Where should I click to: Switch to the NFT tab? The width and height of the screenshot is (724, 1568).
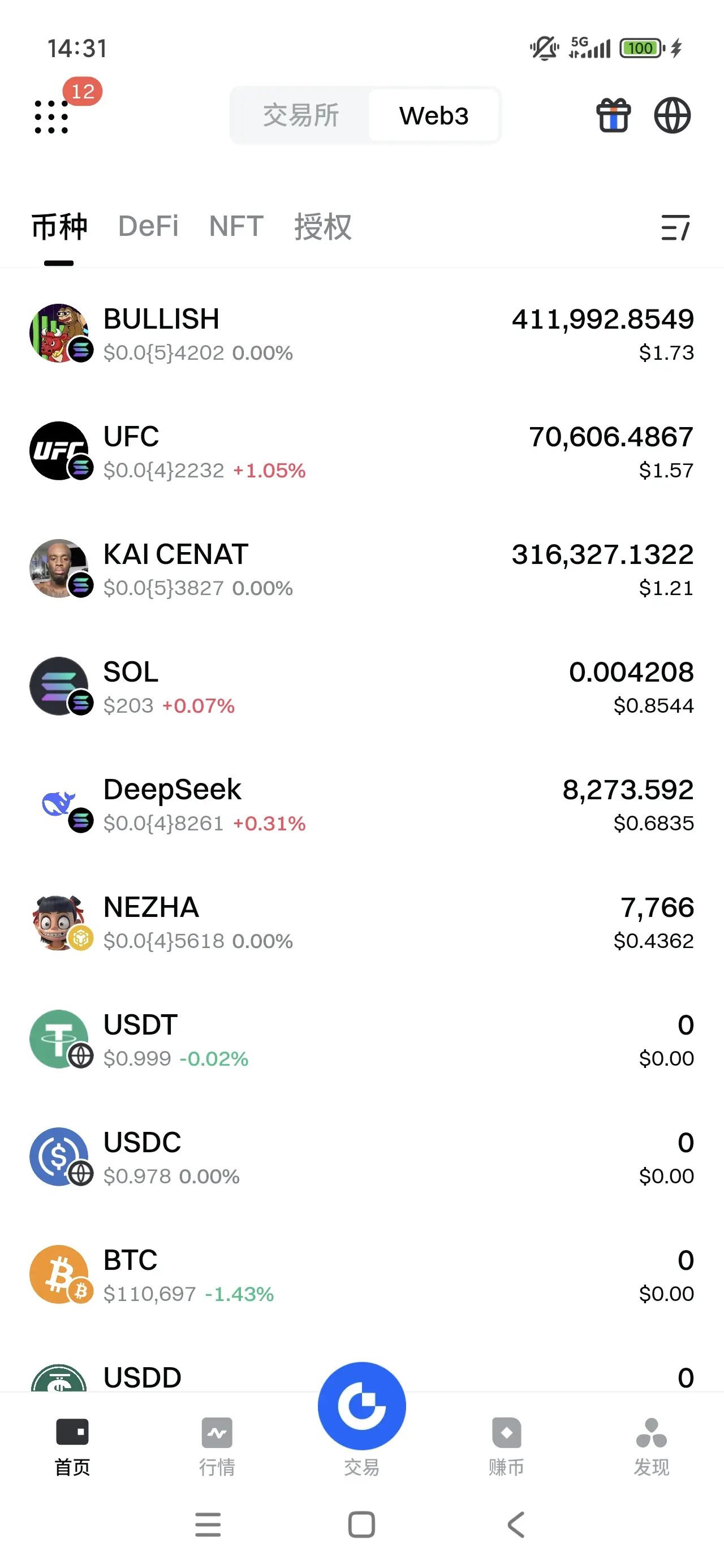point(236,226)
